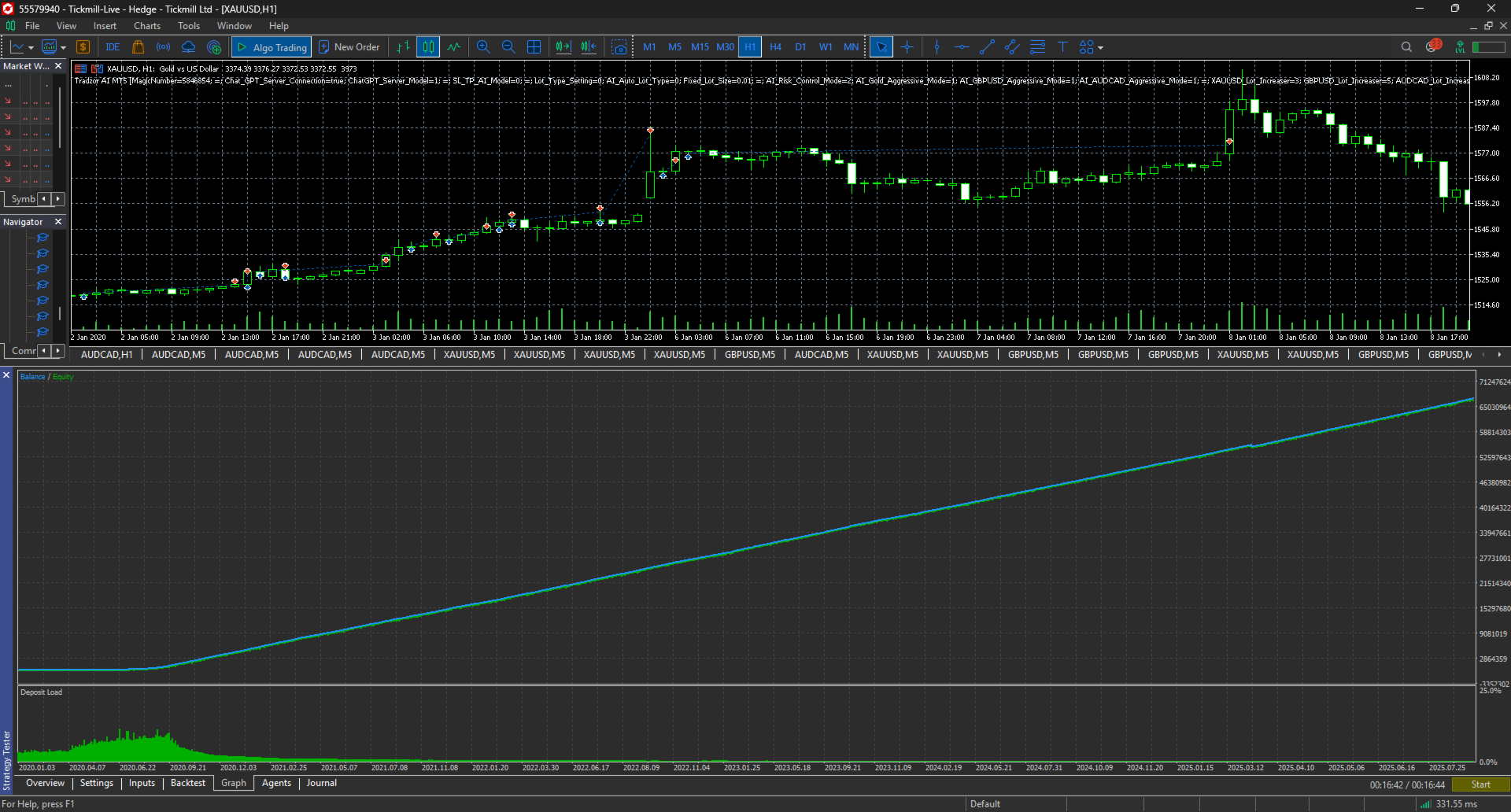Select the AUDCAD,H1 chart tab
Screen dimensions: 1511x812
click(x=107, y=355)
